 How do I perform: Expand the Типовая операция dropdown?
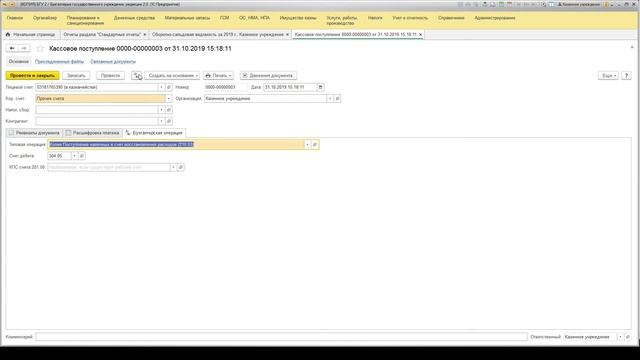coord(307,144)
